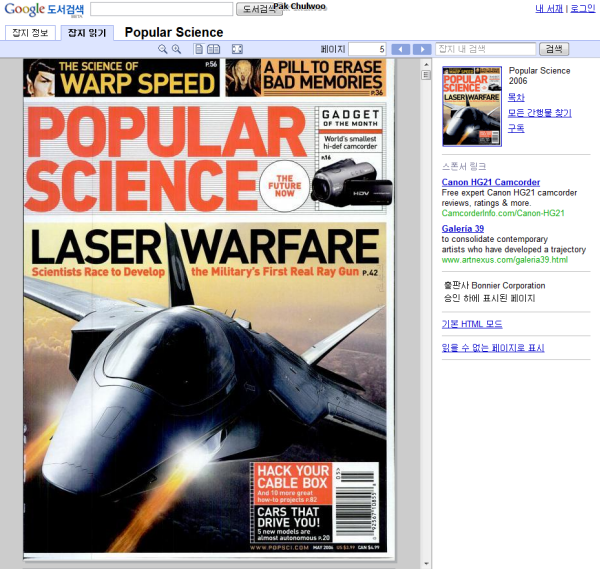Go to the next page
The width and height of the screenshot is (600, 569).
422,49
